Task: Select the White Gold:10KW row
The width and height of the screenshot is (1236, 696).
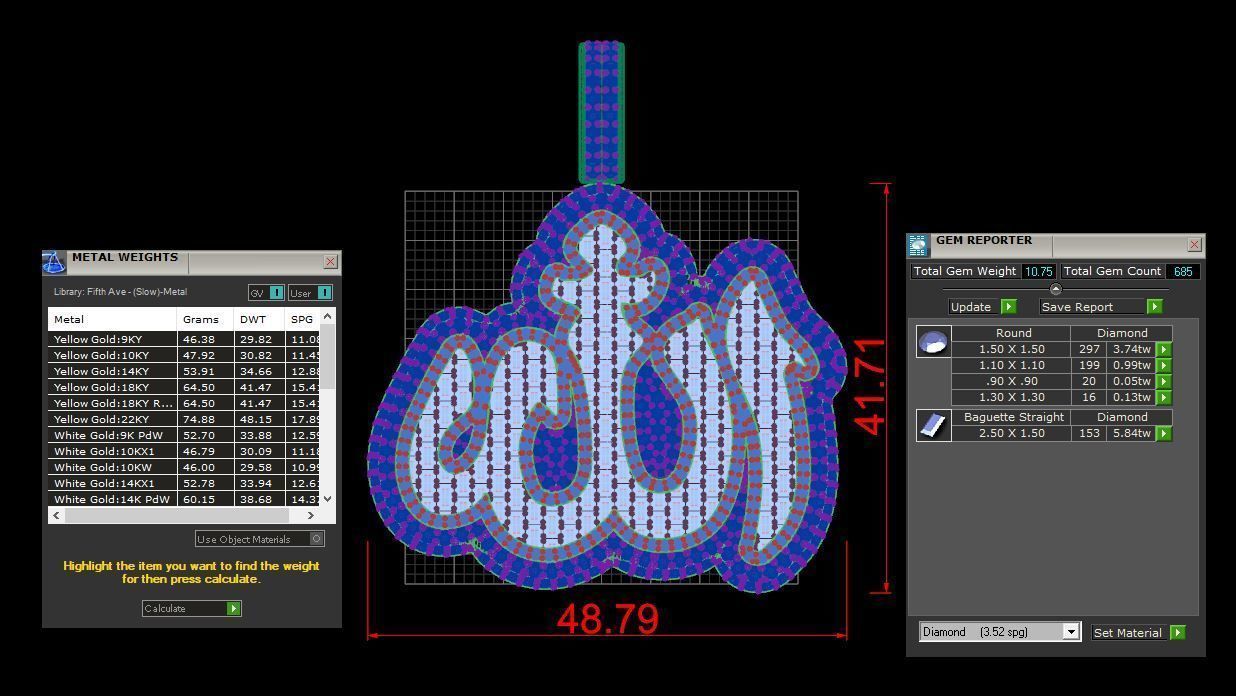Action: 184,467
